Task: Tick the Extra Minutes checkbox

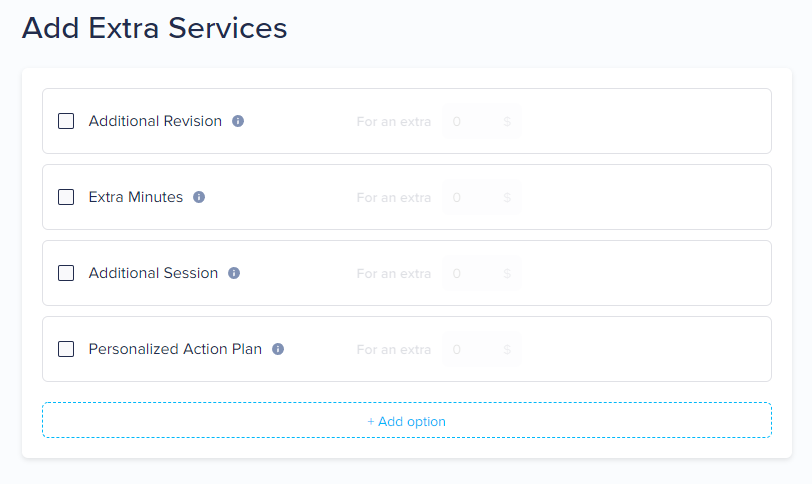Action: [x=66, y=197]
